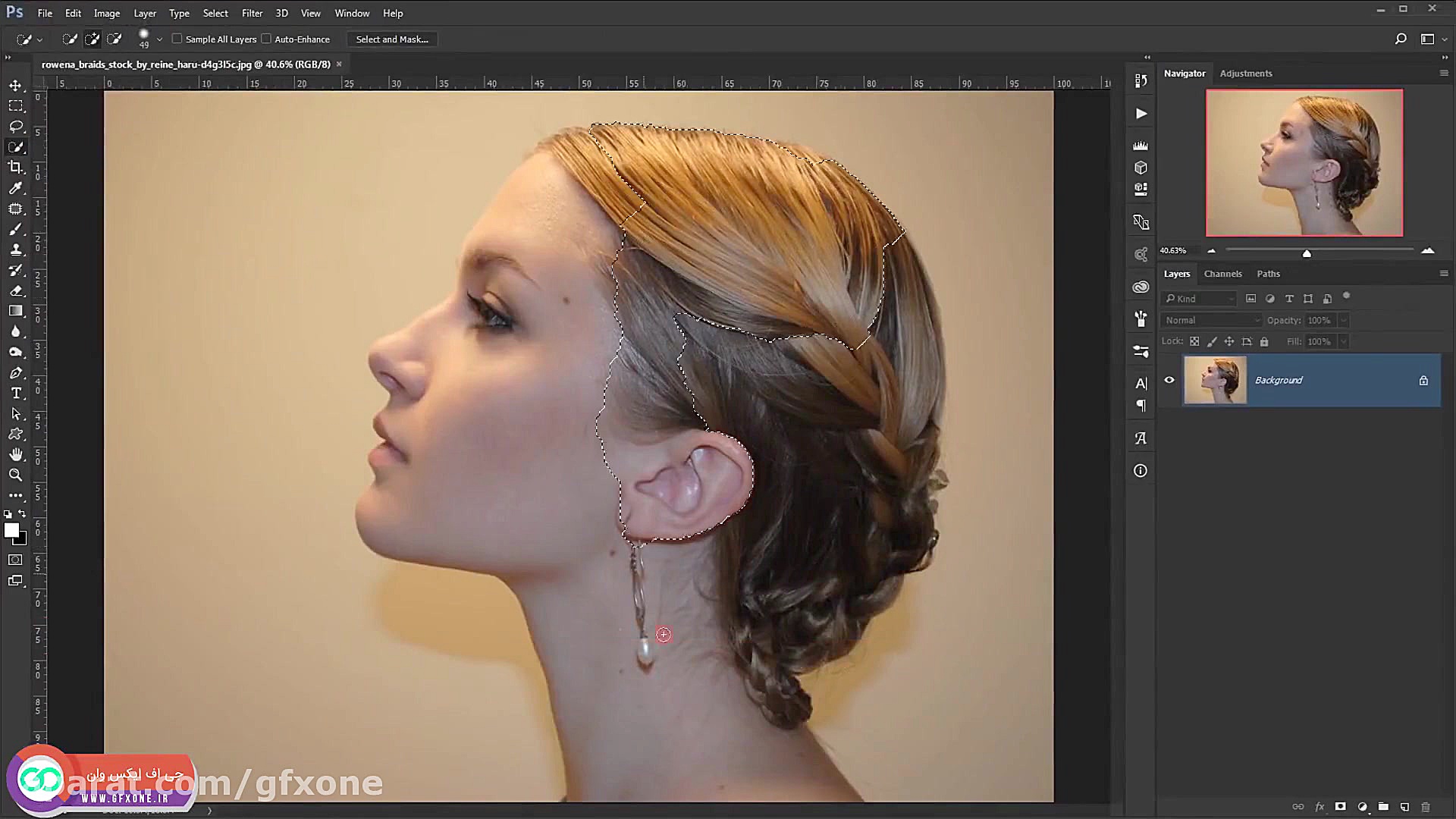Switch to the Channels tab
The width and height of the screenshot is (1456, 819).
1223,274
